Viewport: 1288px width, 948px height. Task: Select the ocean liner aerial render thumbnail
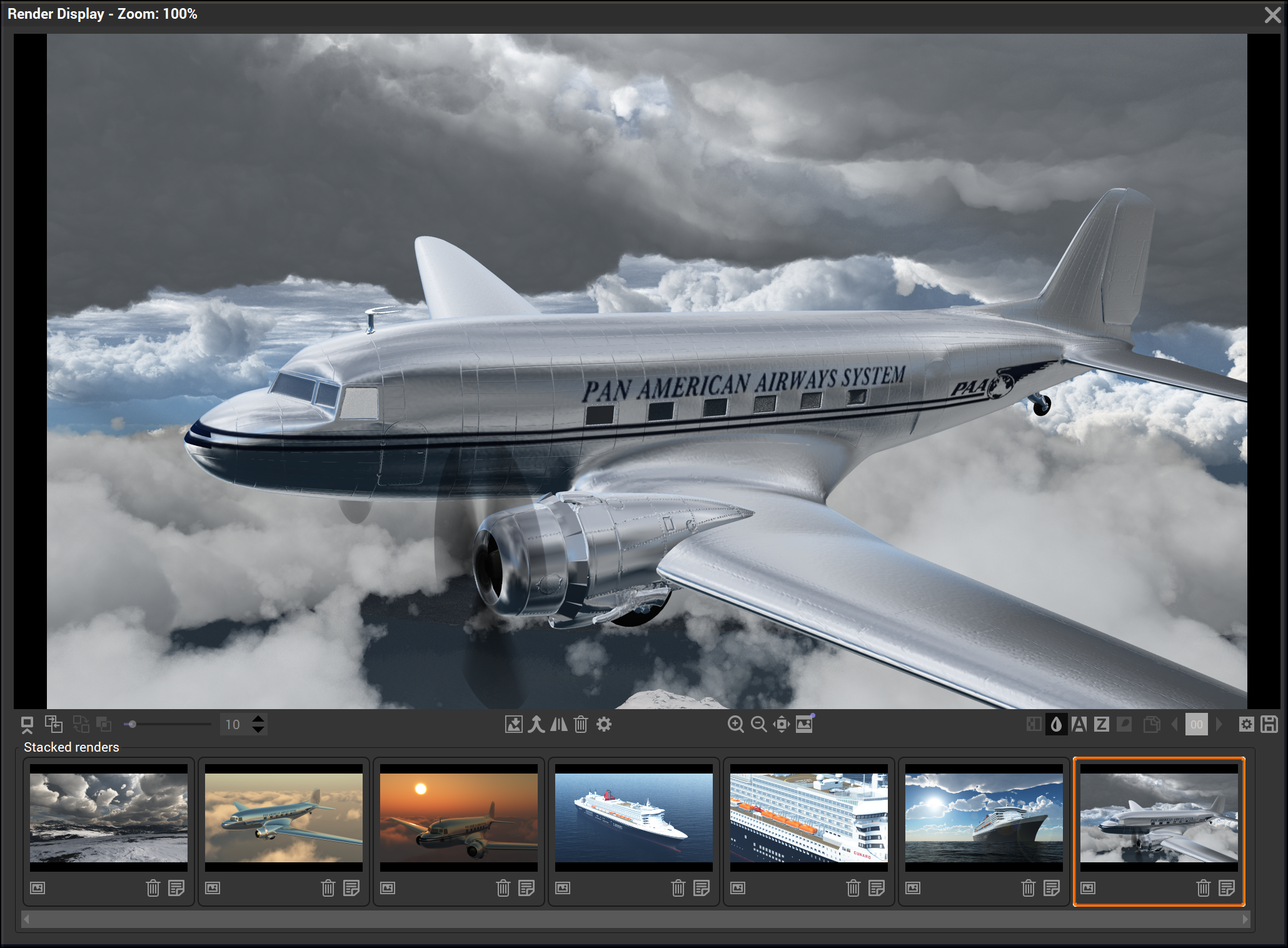coord(634,817)
